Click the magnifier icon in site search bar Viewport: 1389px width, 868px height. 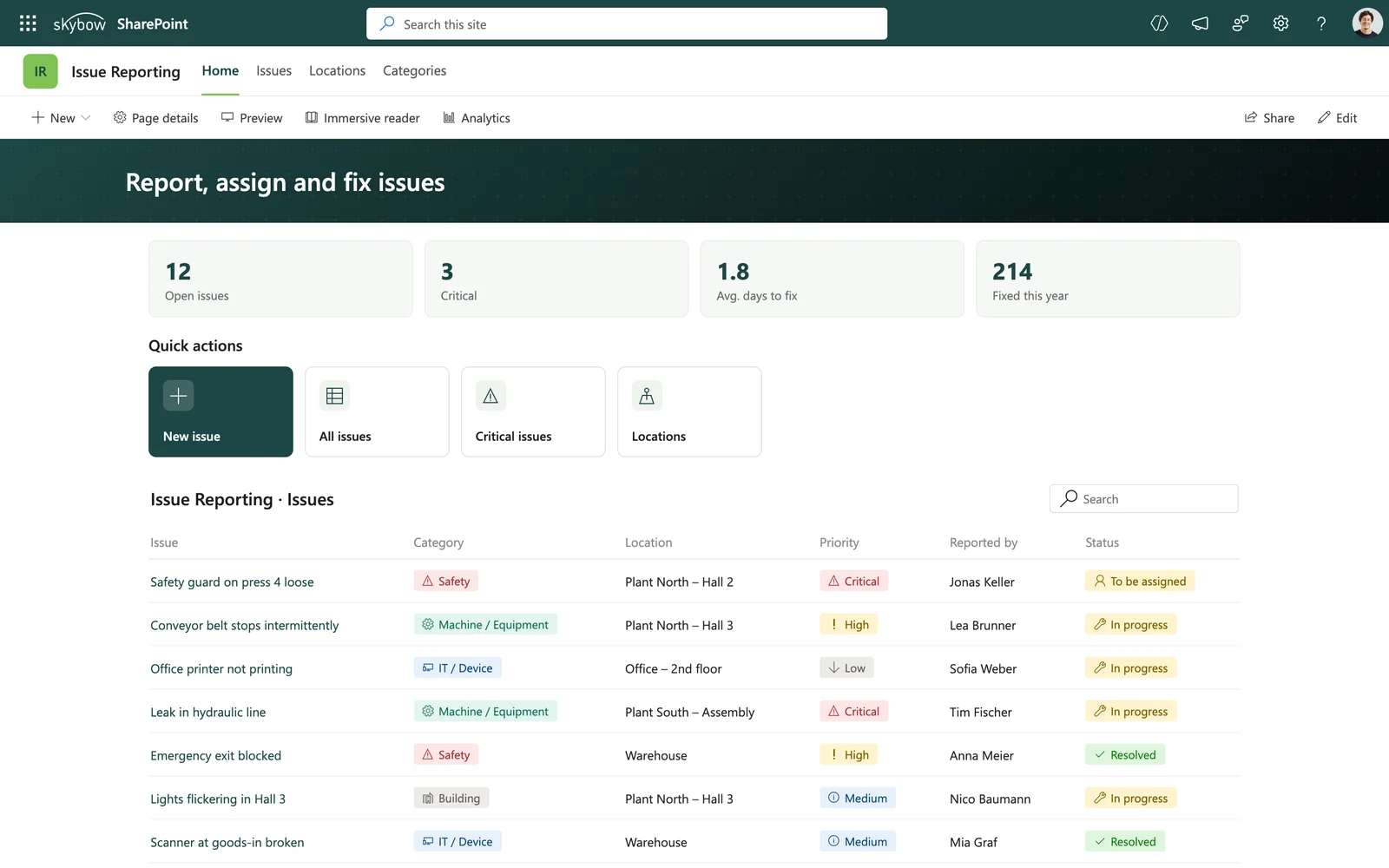pos(387,23)
